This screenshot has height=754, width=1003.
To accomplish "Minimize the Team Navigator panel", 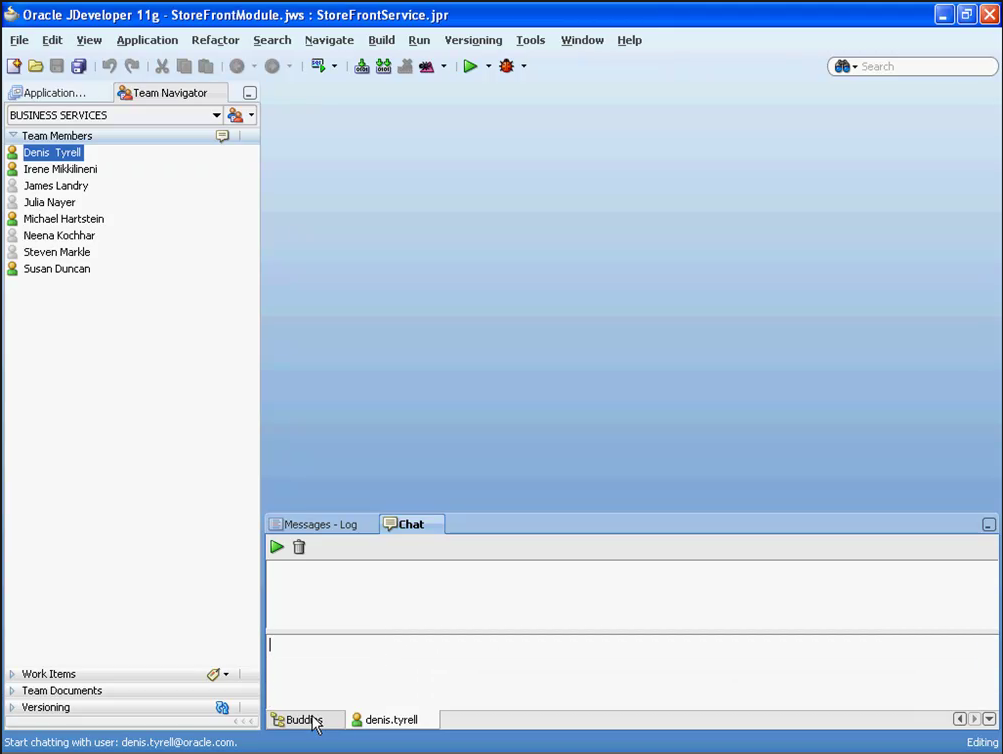I will click(250, 93).
